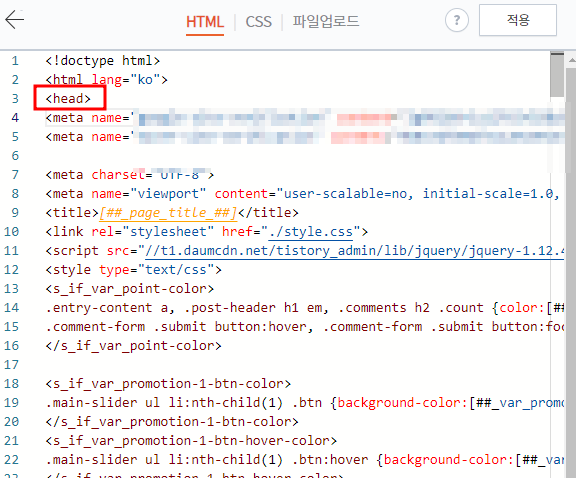576x478 pixels.
Task: Click the .entry-content a rule line
Action: pos(305,308)
